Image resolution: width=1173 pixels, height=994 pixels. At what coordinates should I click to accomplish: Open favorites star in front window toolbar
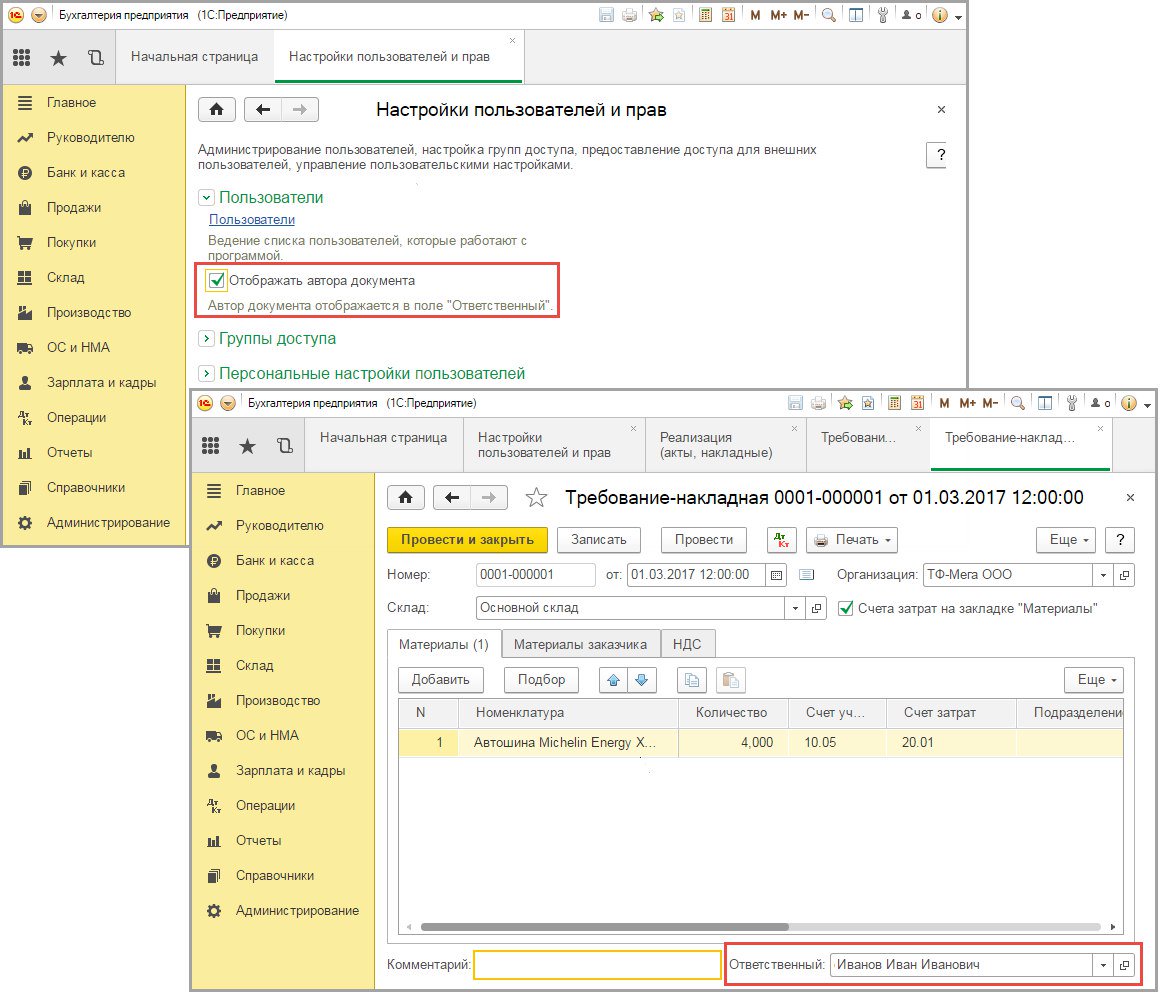coord(247,446)
